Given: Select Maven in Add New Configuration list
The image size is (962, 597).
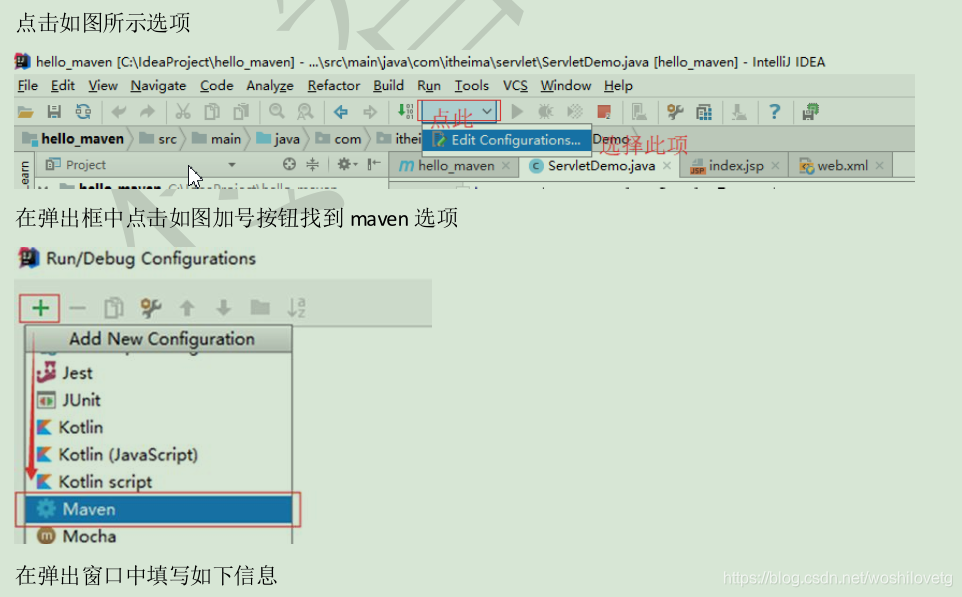Looking at the screenshot, I should click(x=158, y=509).
